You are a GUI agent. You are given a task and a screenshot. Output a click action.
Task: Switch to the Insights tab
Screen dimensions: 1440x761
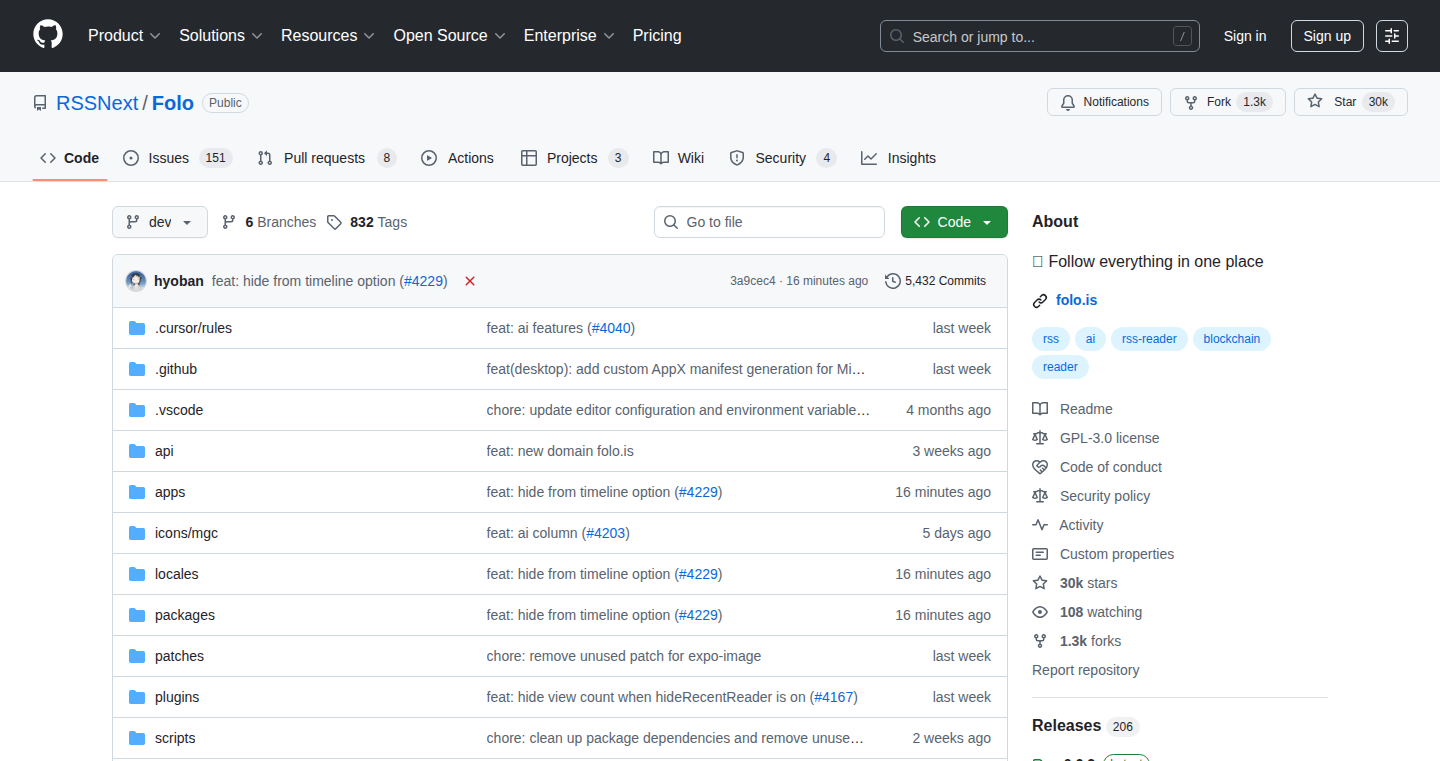click(x=899, y=158)
